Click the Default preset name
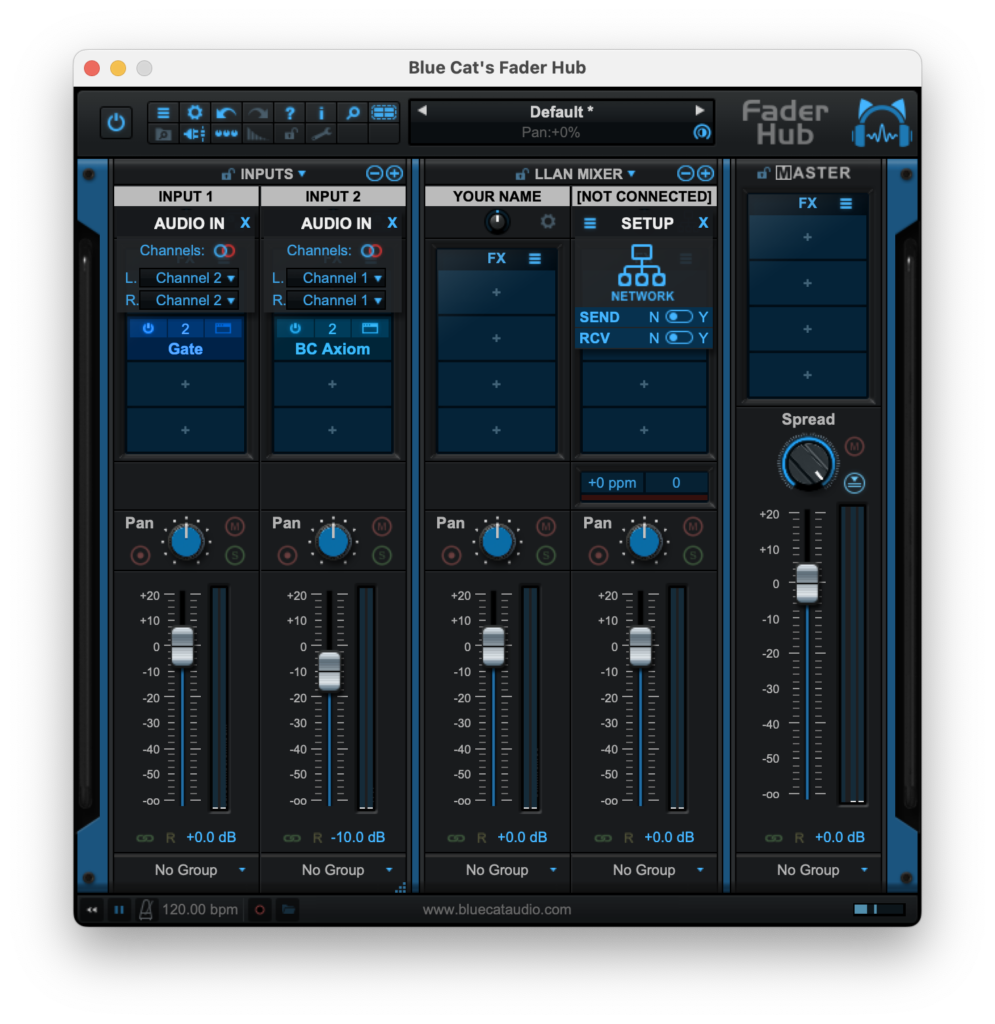This screenshot has width=995, height=1024. pos(561,112)
